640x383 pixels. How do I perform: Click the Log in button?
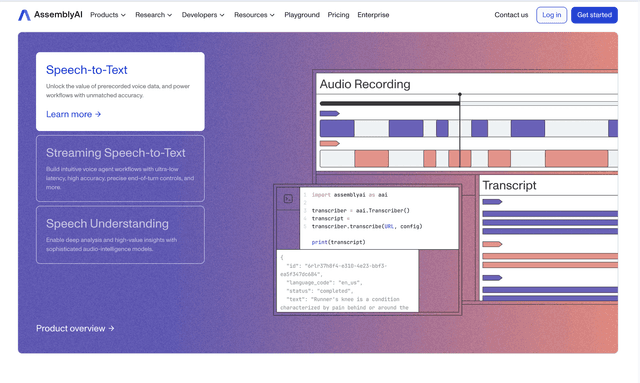click(x=551, y=15)
